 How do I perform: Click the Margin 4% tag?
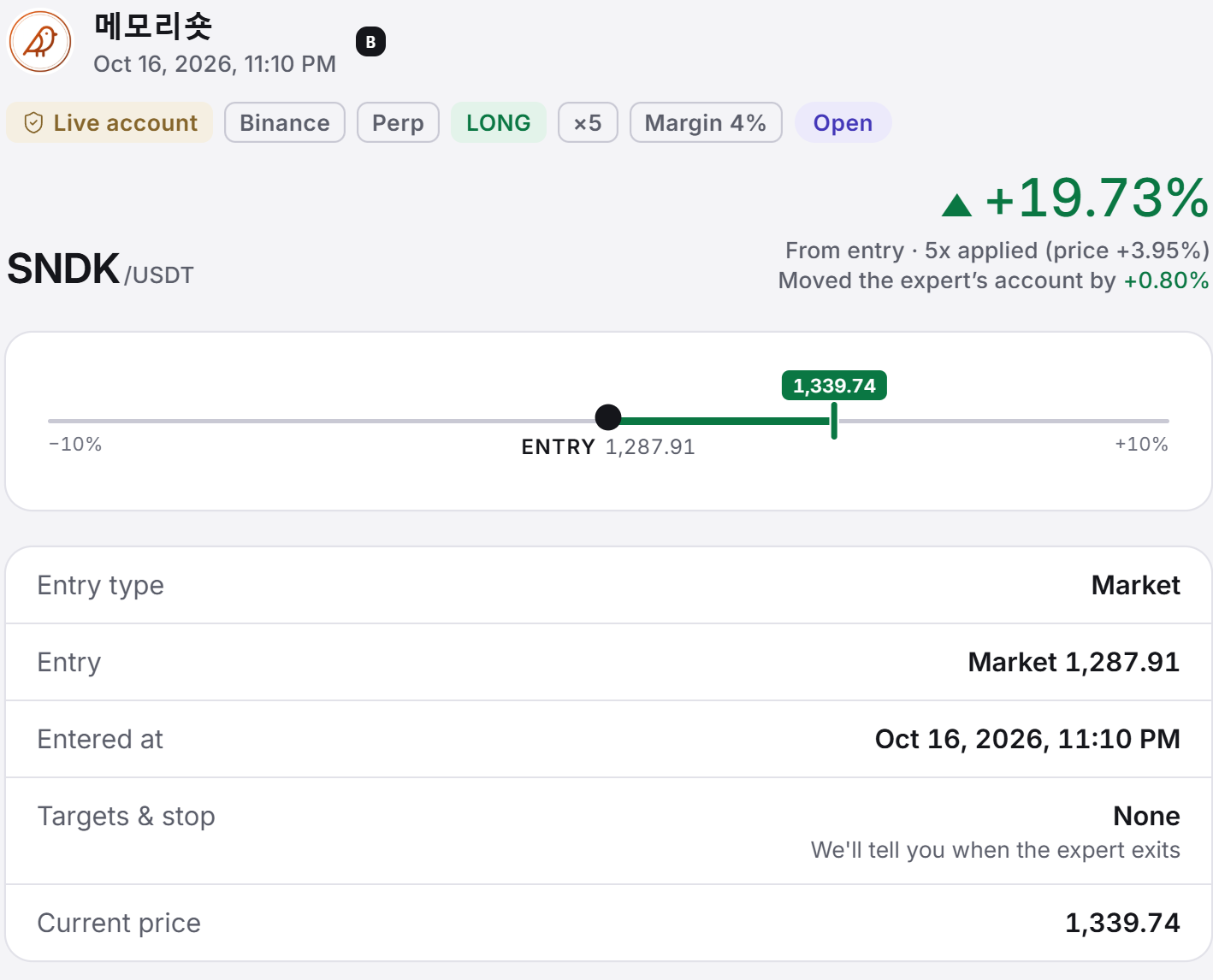[706, 123]
